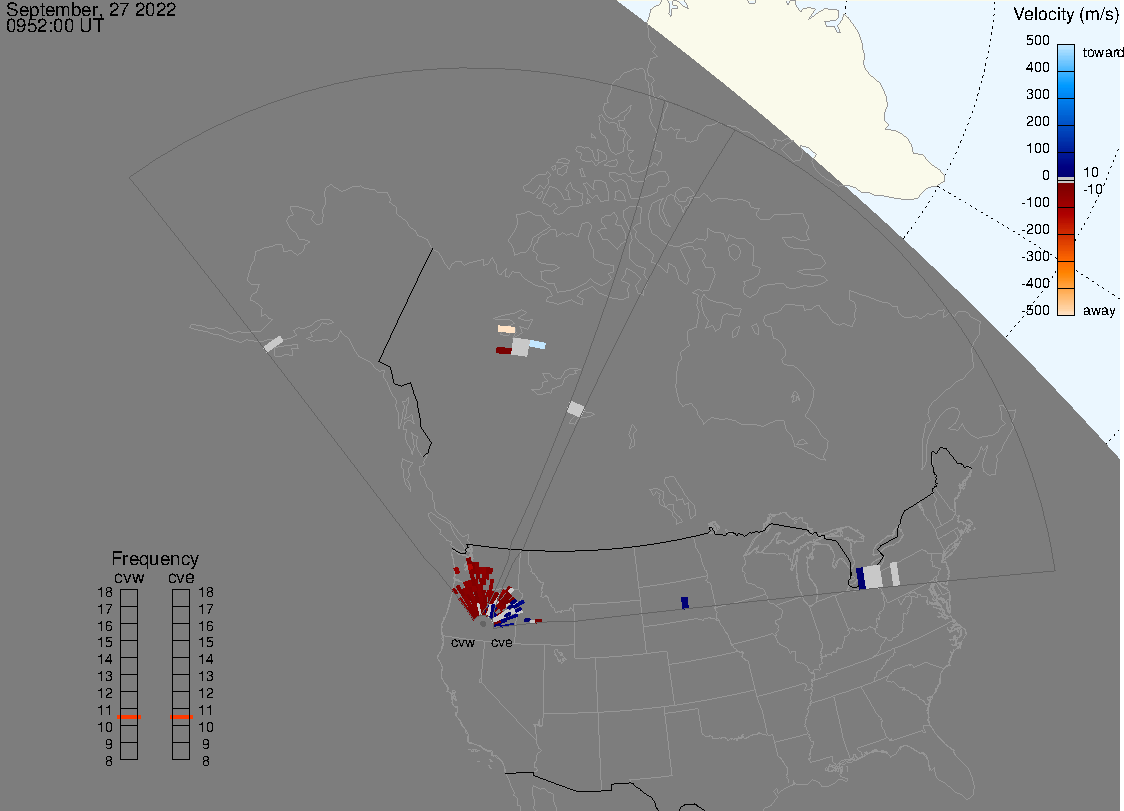Image resolution: width=1124 pixels, height=811 pixels.
Task: Click the '500' velocity scale label
Action: (x=1037, y=40)
